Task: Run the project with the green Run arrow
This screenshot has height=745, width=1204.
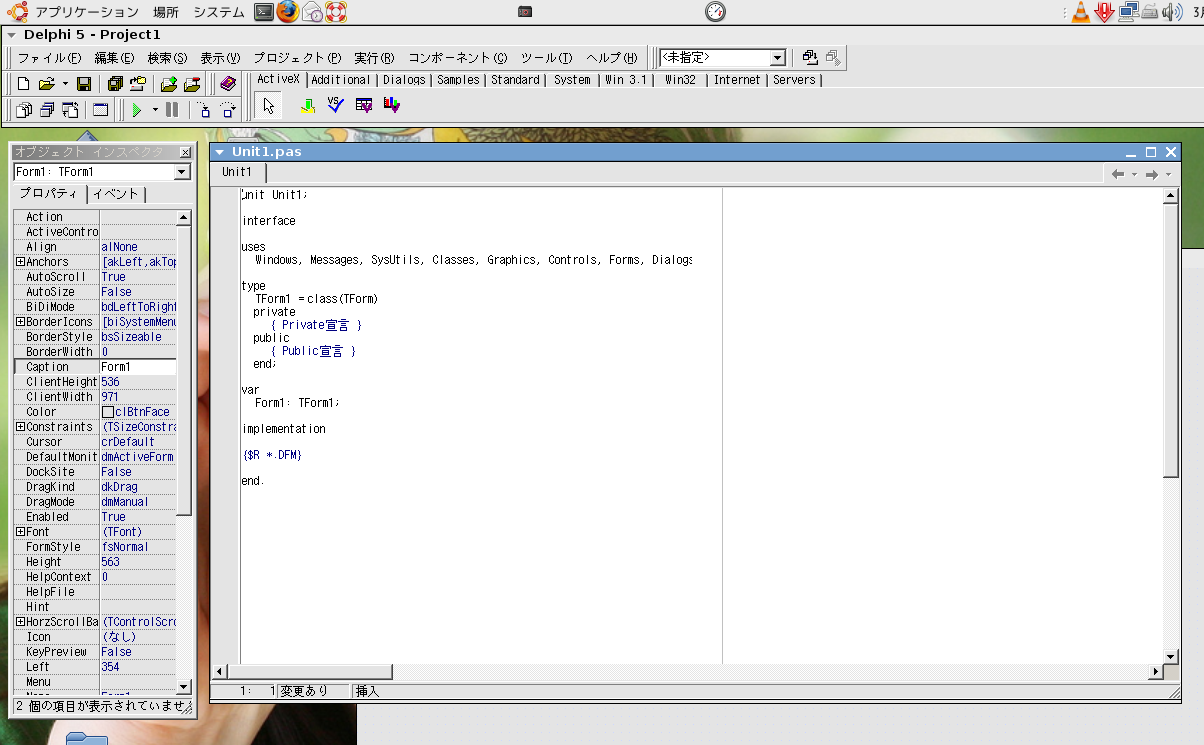Action: tap(138, 110)
